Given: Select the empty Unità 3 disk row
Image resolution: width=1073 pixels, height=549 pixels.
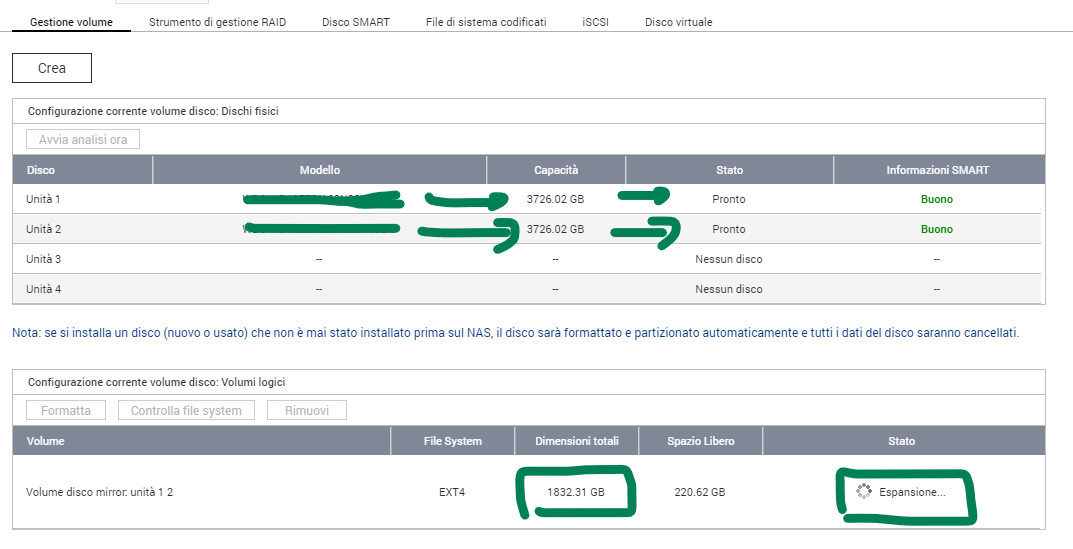Looking at the screenshot, I should point(43,259).
